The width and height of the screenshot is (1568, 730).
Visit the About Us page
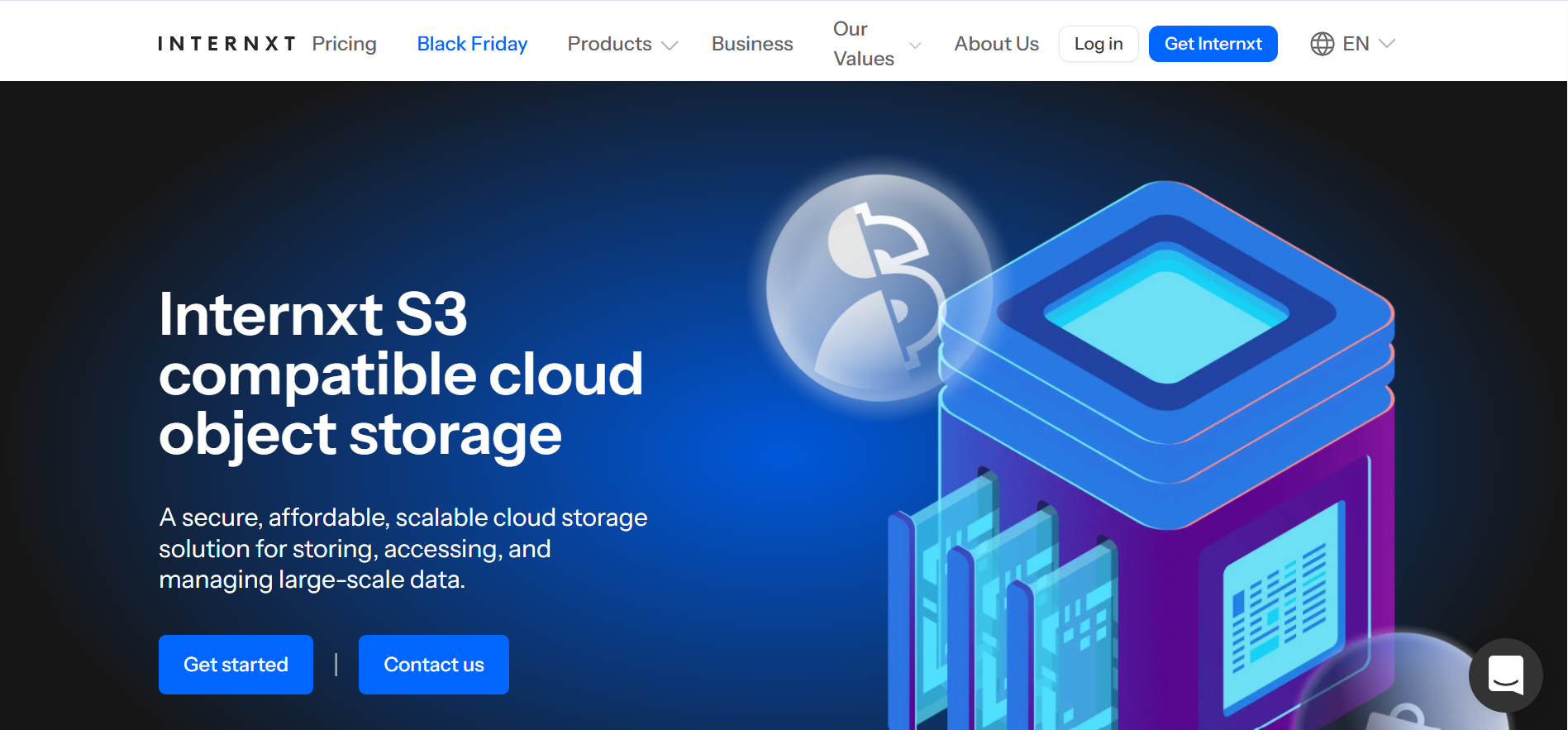click(x=996, y=44)
